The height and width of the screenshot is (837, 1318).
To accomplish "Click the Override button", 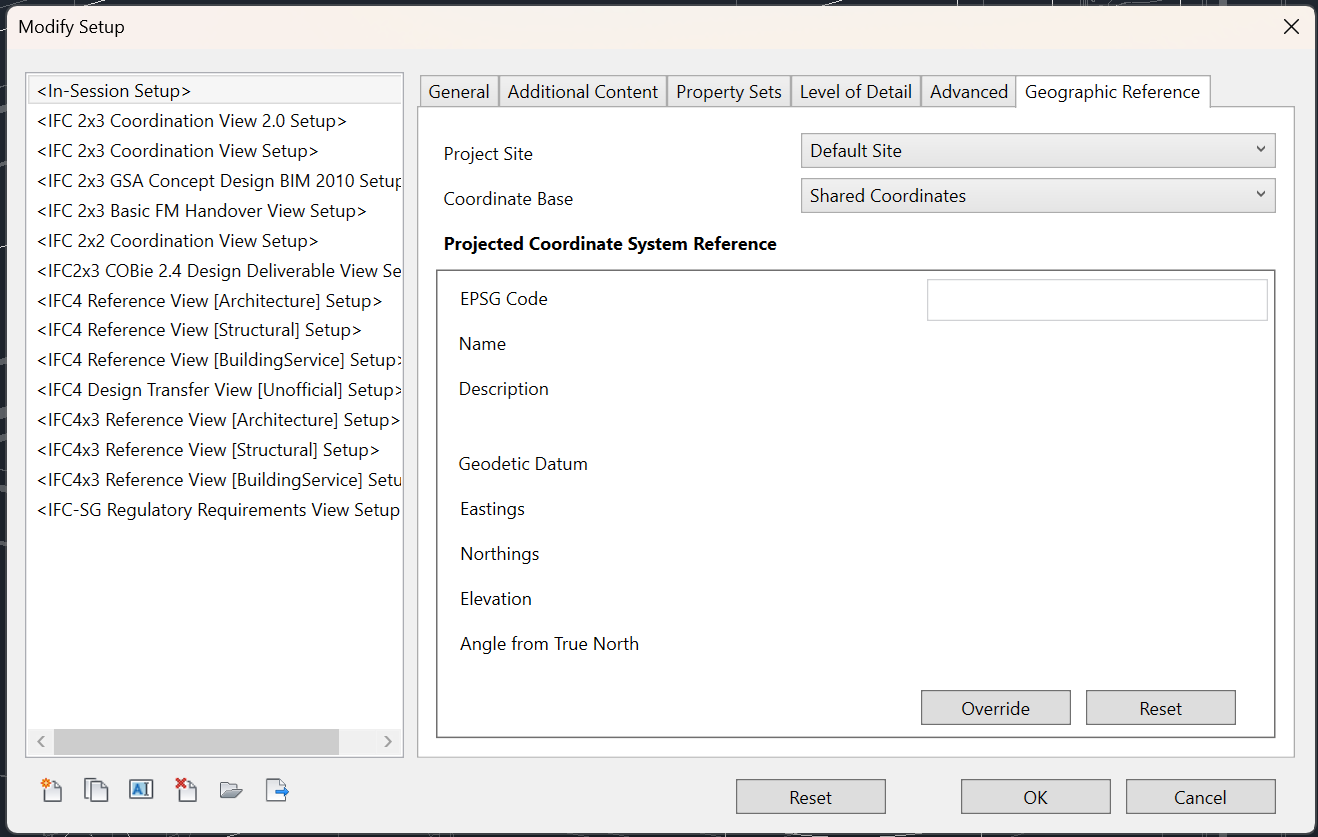I will point(996,708).
